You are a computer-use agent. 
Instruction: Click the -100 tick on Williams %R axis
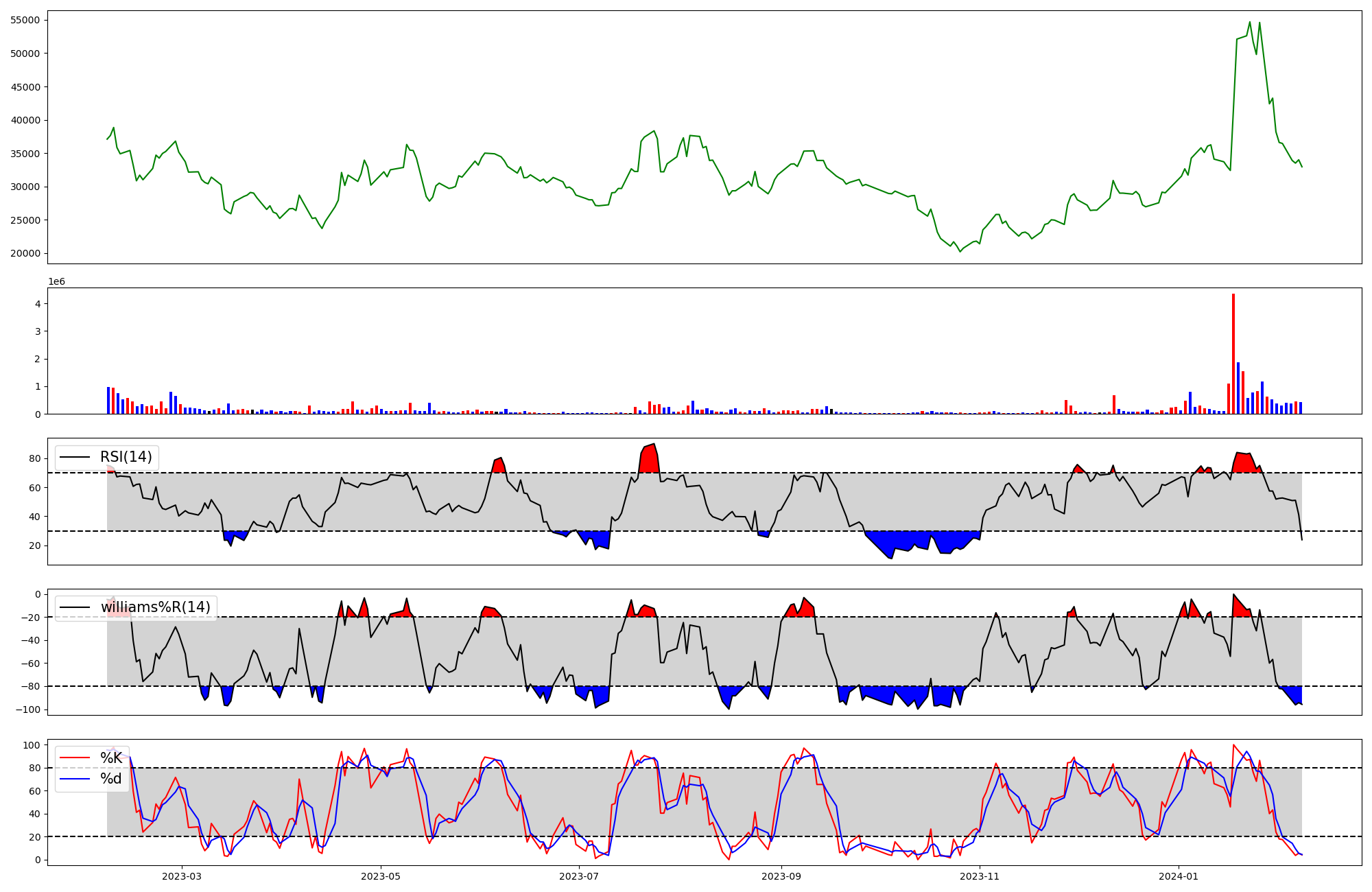coord(28,709)
